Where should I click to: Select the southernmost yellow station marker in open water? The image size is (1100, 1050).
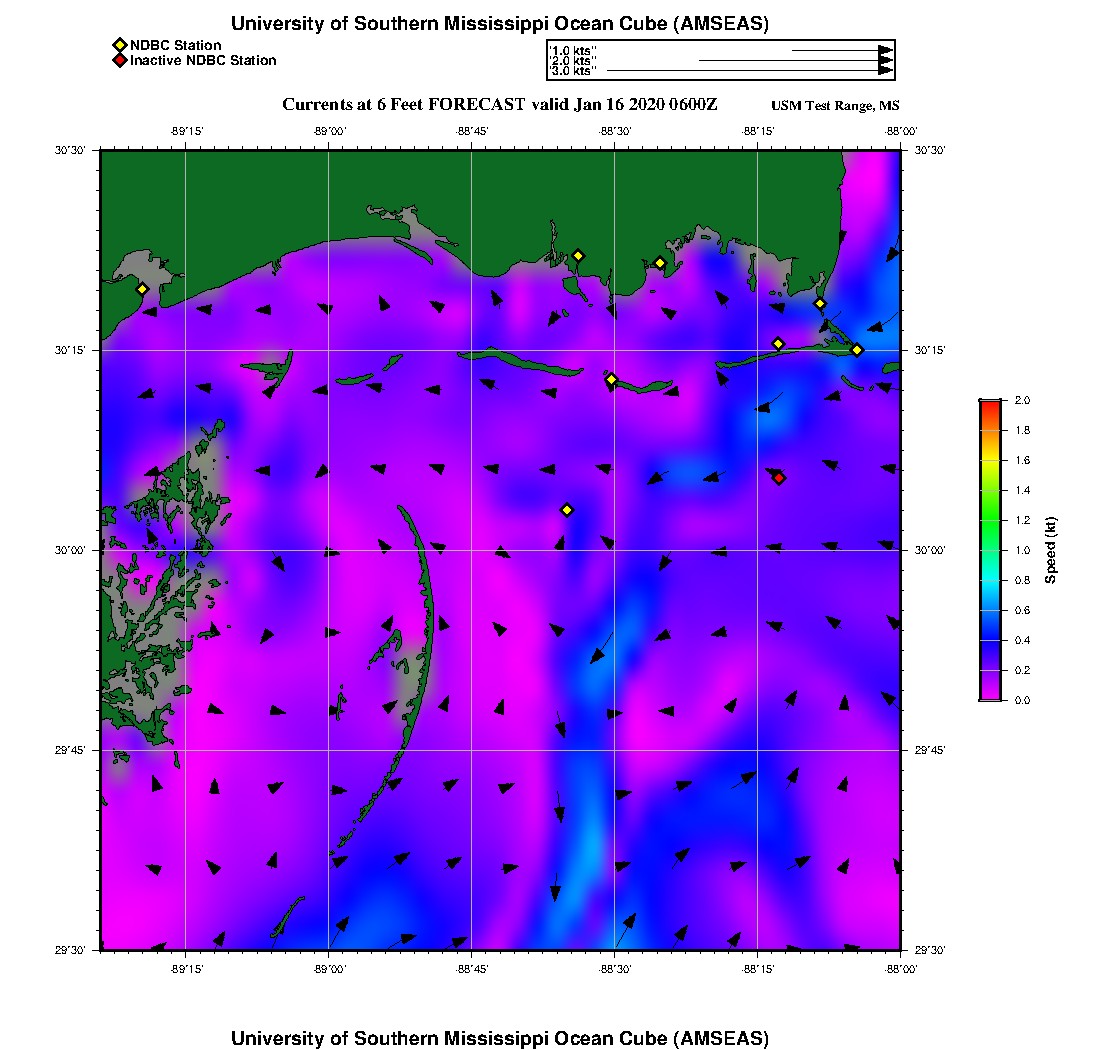pyautogui.click(x=567, y=510)
